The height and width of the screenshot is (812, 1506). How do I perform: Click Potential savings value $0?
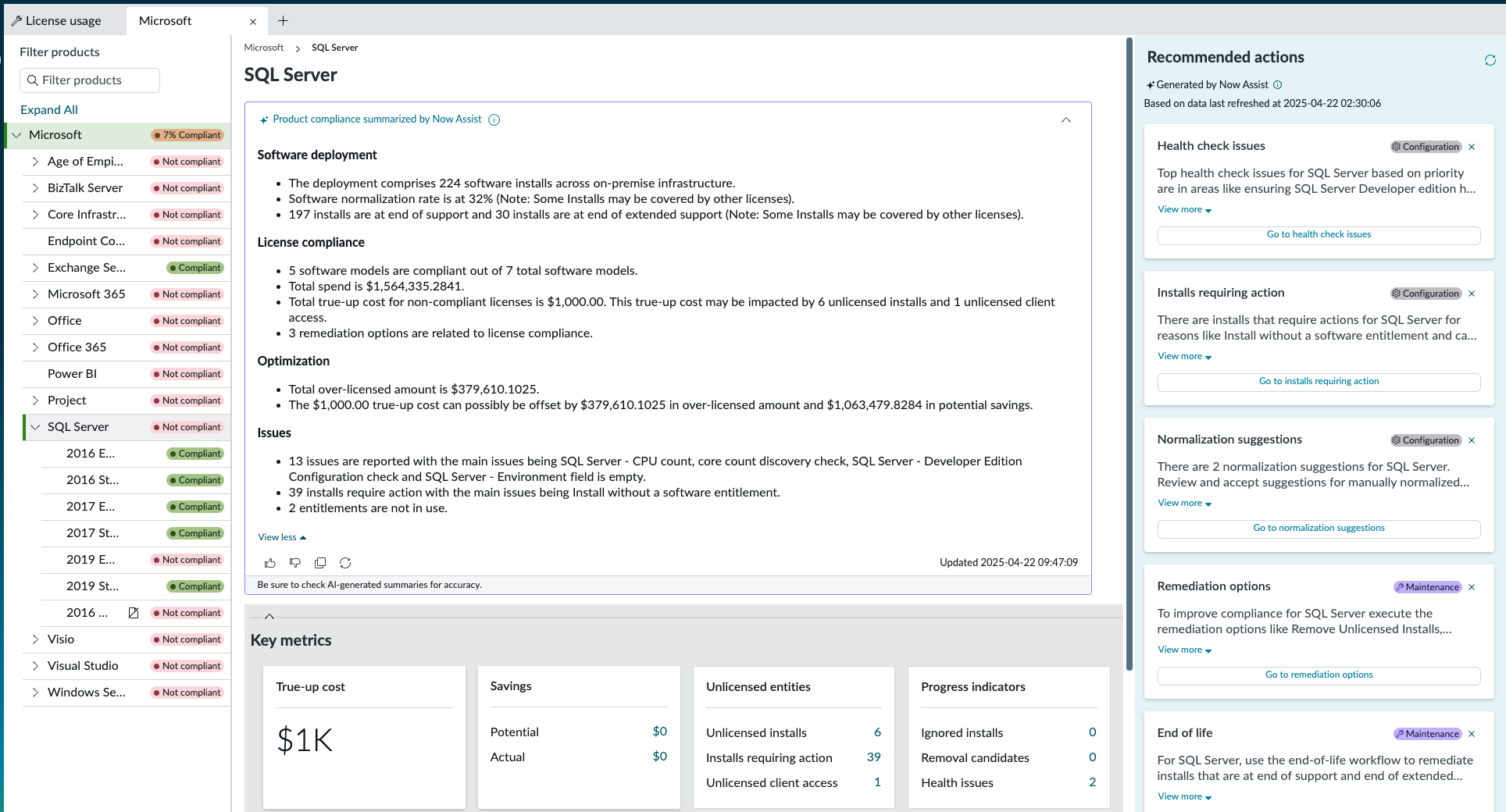pos(659,732)
